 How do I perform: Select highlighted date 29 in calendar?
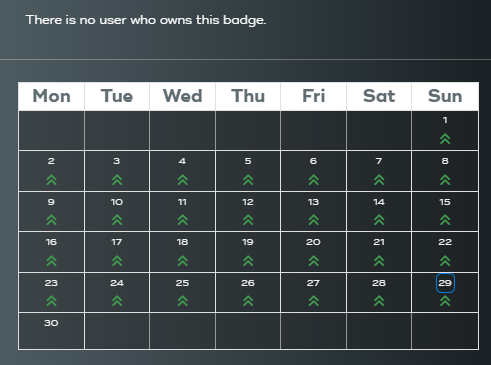tap(445, 283)
